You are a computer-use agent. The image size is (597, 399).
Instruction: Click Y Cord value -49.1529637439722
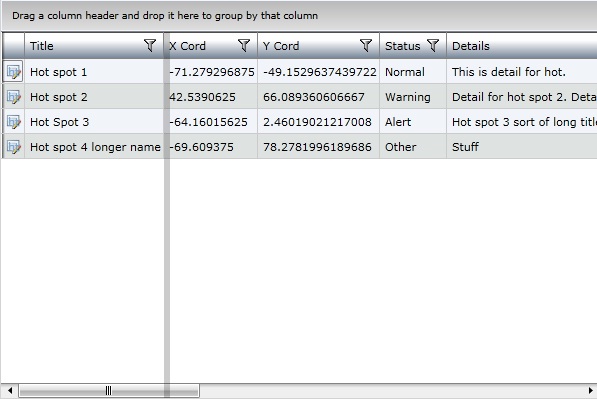pos(319,72)
